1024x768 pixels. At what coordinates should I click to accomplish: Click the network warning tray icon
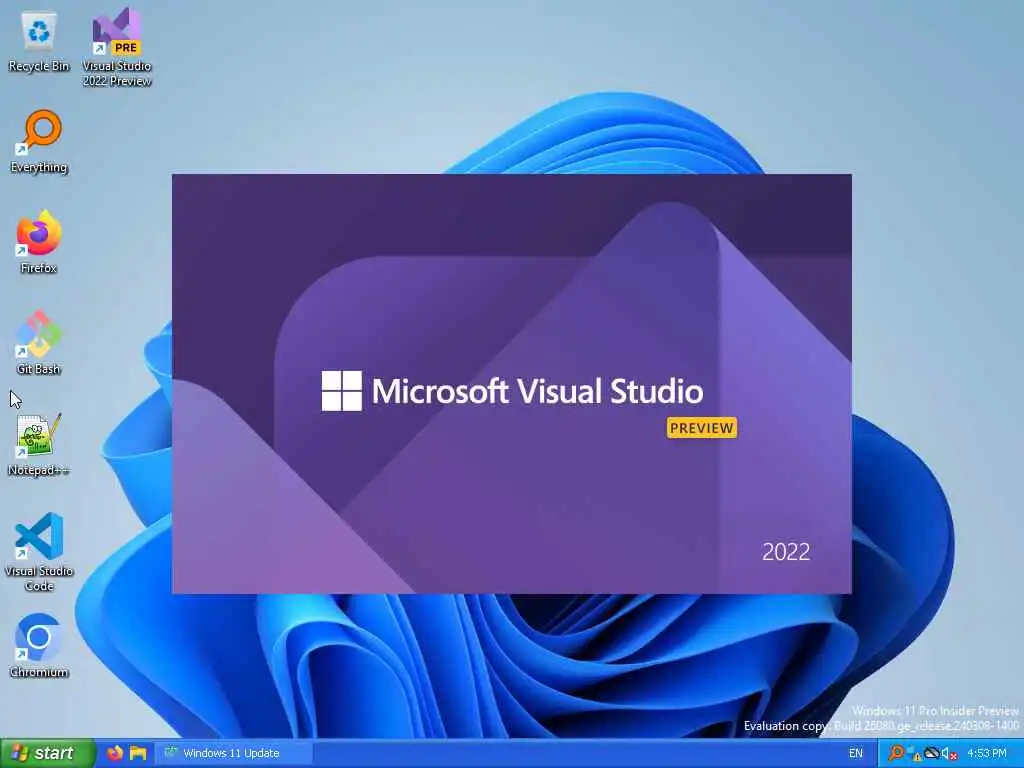(x=914, y=754)
